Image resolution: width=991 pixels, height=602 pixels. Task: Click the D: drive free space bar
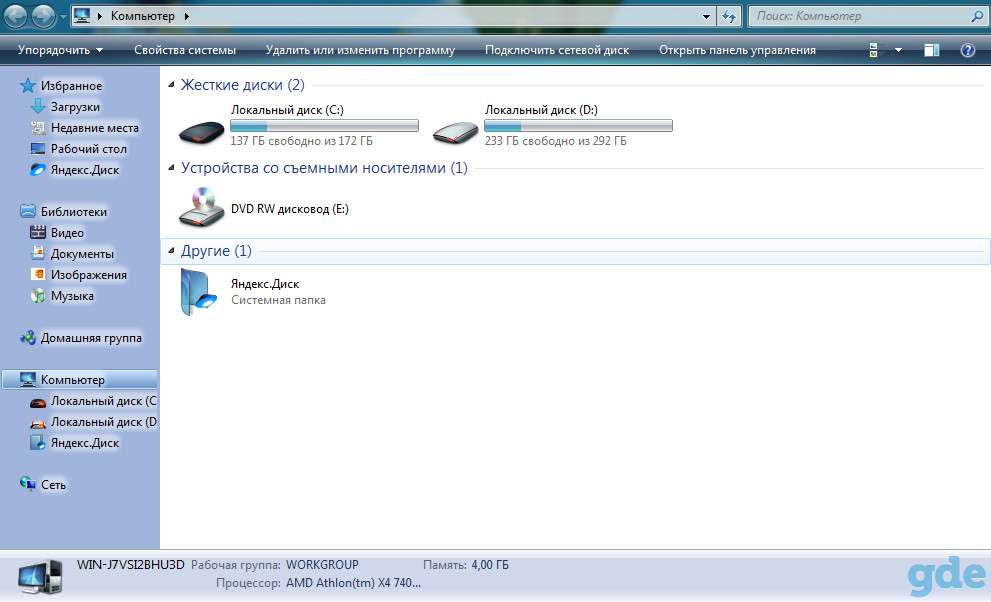click(578, 126)
